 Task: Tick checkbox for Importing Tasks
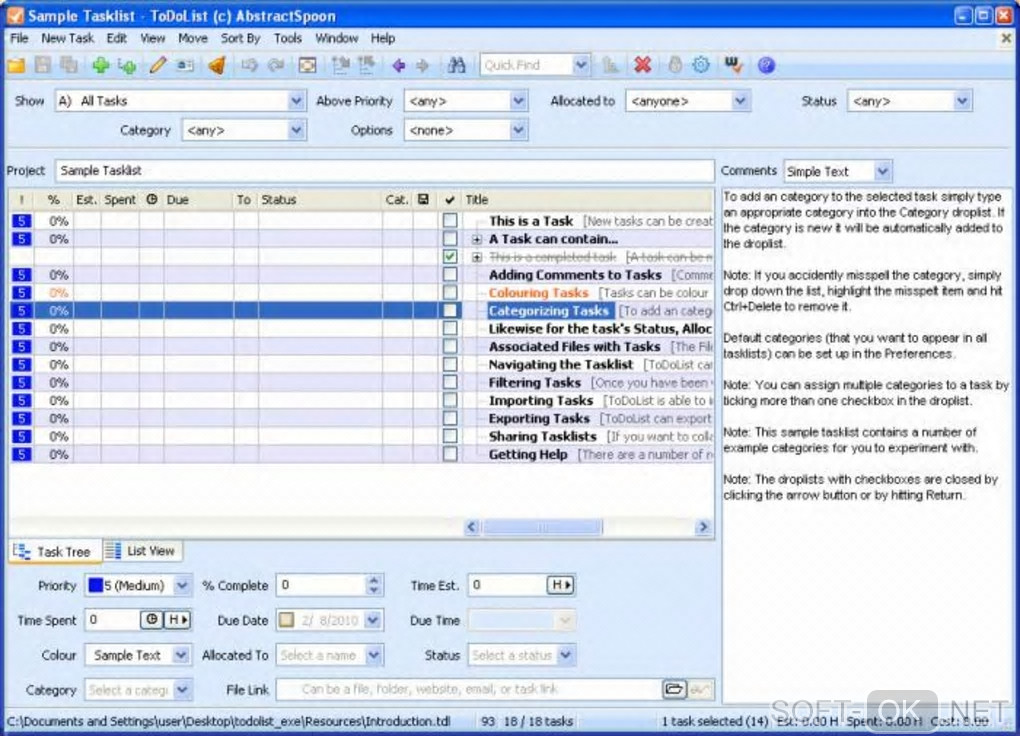(450, 400)
